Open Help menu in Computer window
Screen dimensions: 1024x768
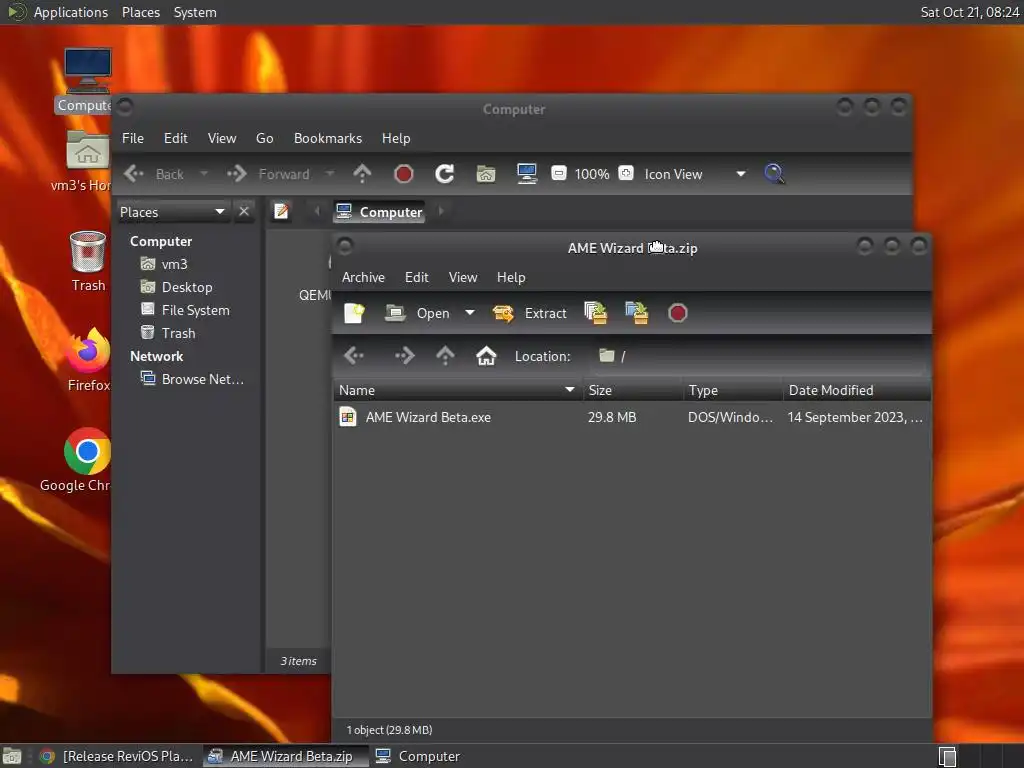click(396, 138)
